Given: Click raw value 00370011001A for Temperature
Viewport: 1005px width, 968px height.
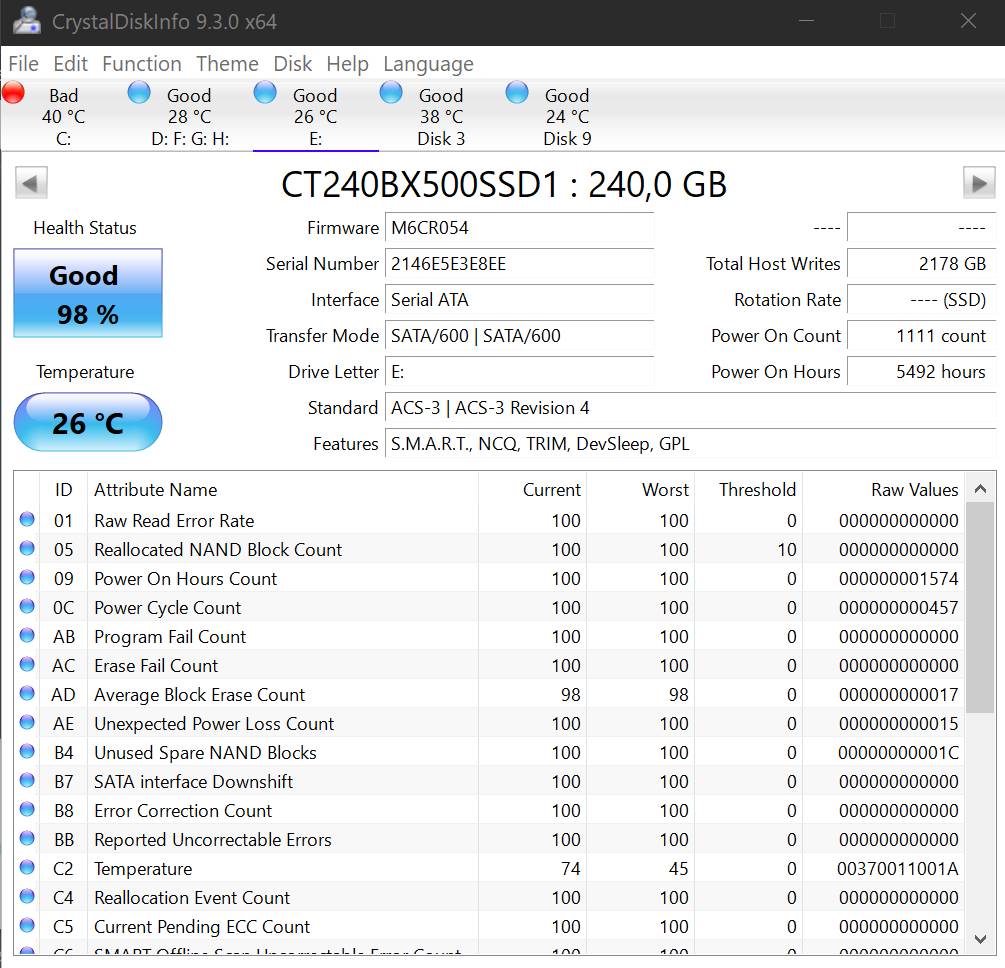Looking at the screenshot, I should [x=897, y=868].
